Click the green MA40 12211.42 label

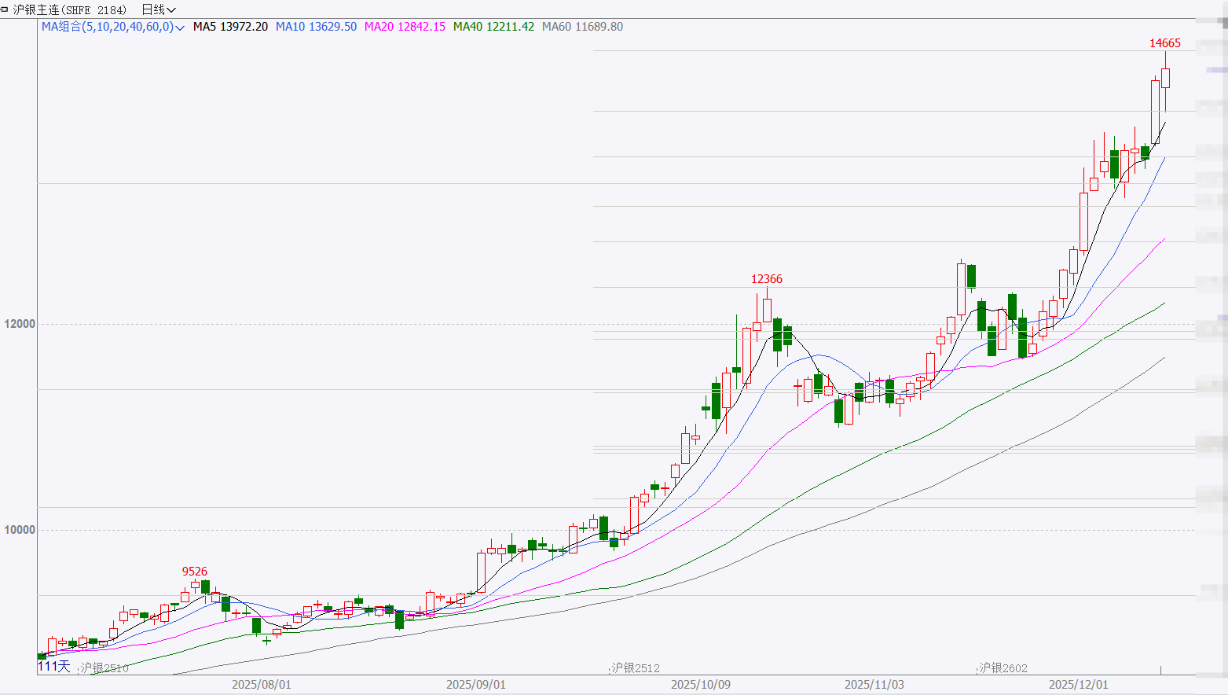[493, 27]
